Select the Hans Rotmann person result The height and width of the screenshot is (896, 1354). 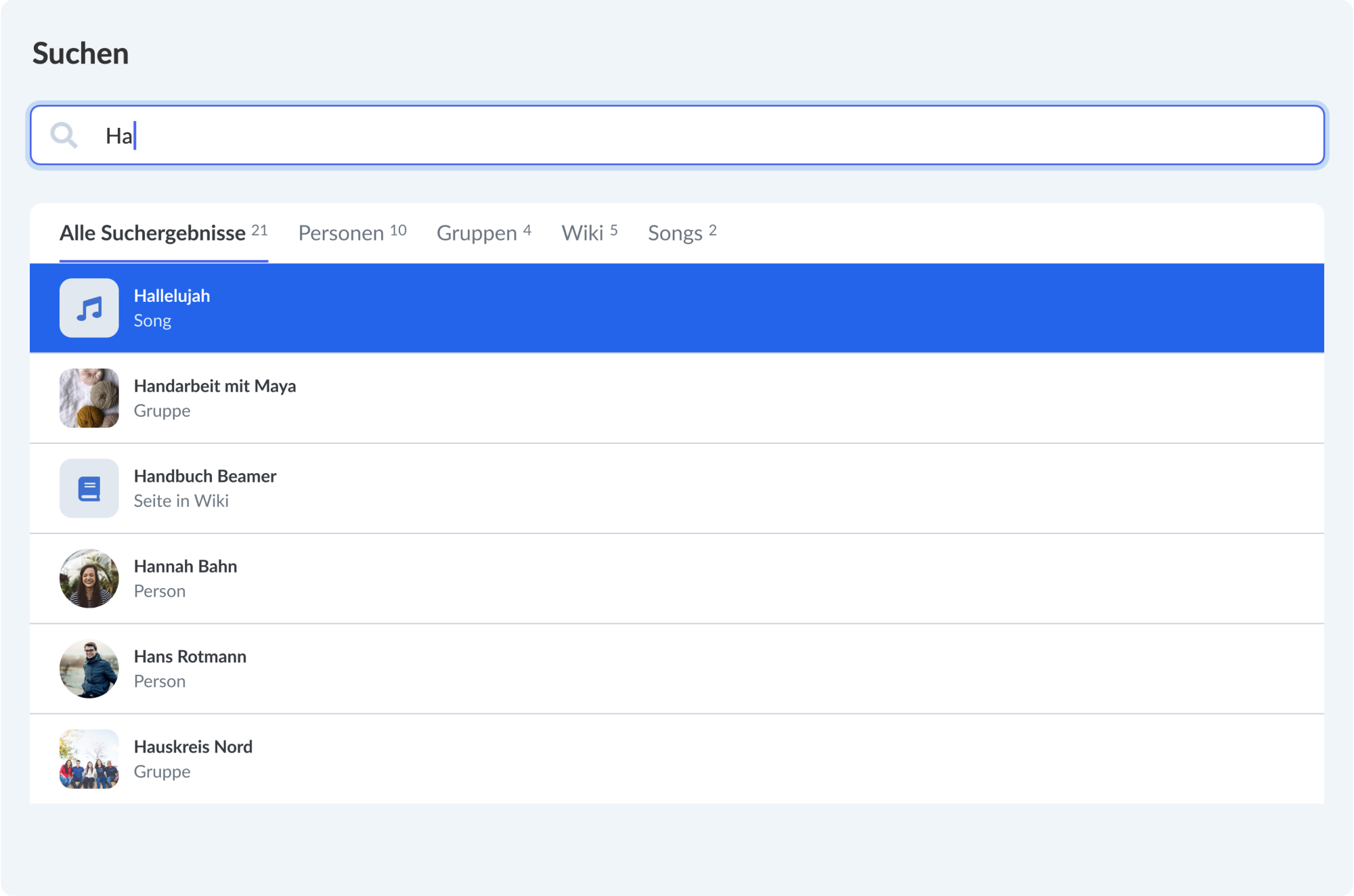[190, 656]
